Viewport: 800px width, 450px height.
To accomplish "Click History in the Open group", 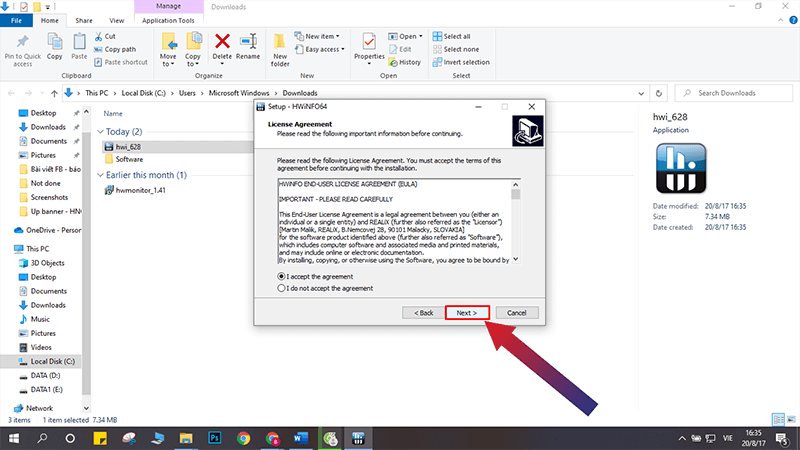I will coord(405,62).
